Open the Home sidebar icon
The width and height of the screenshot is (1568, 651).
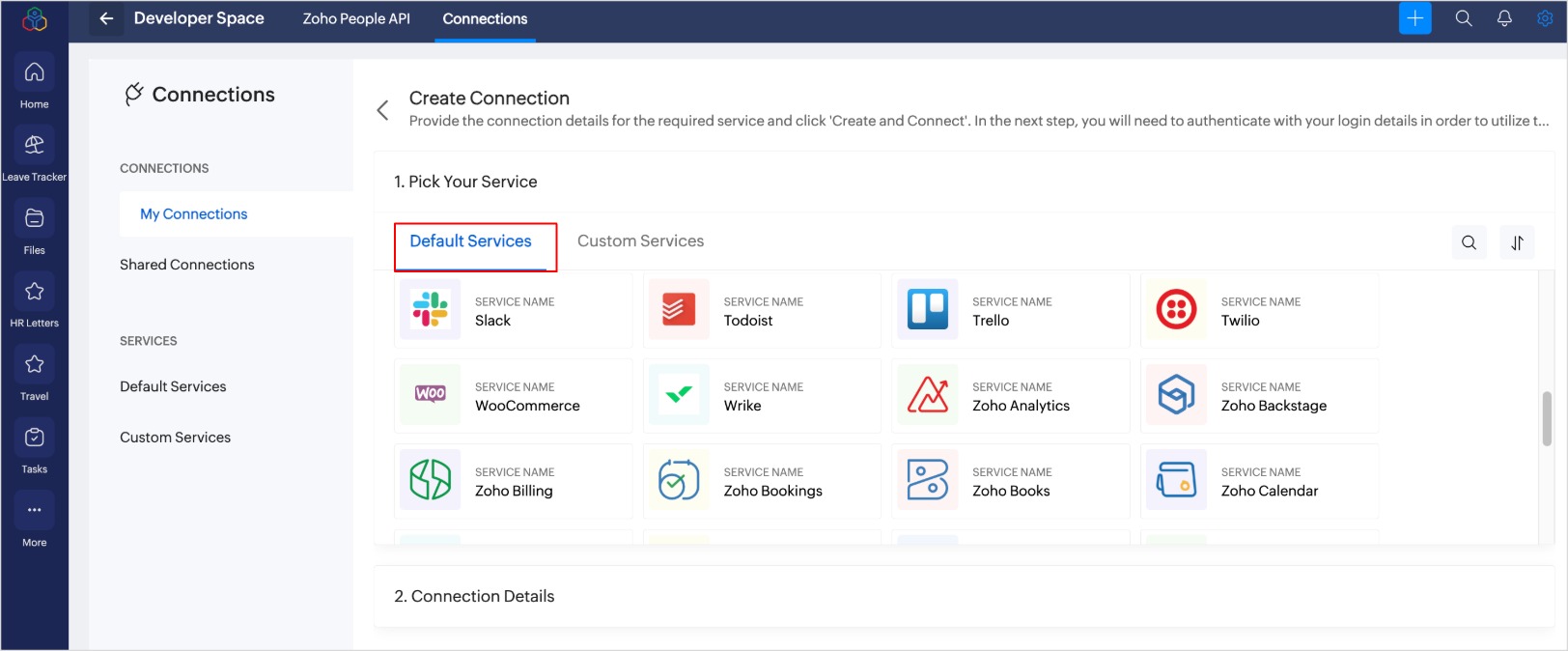coord(34,73)
